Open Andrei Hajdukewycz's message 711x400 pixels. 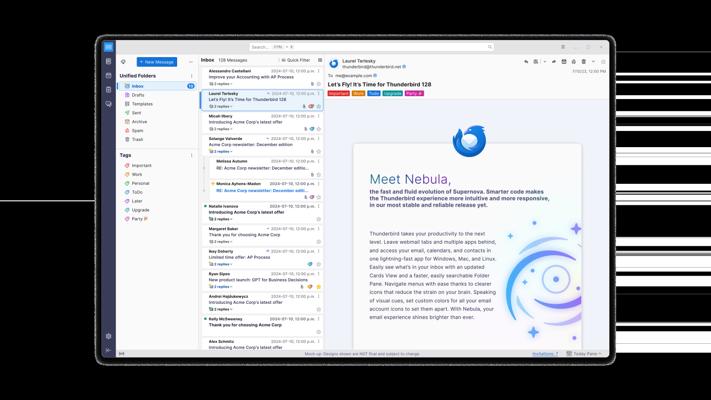262,302
